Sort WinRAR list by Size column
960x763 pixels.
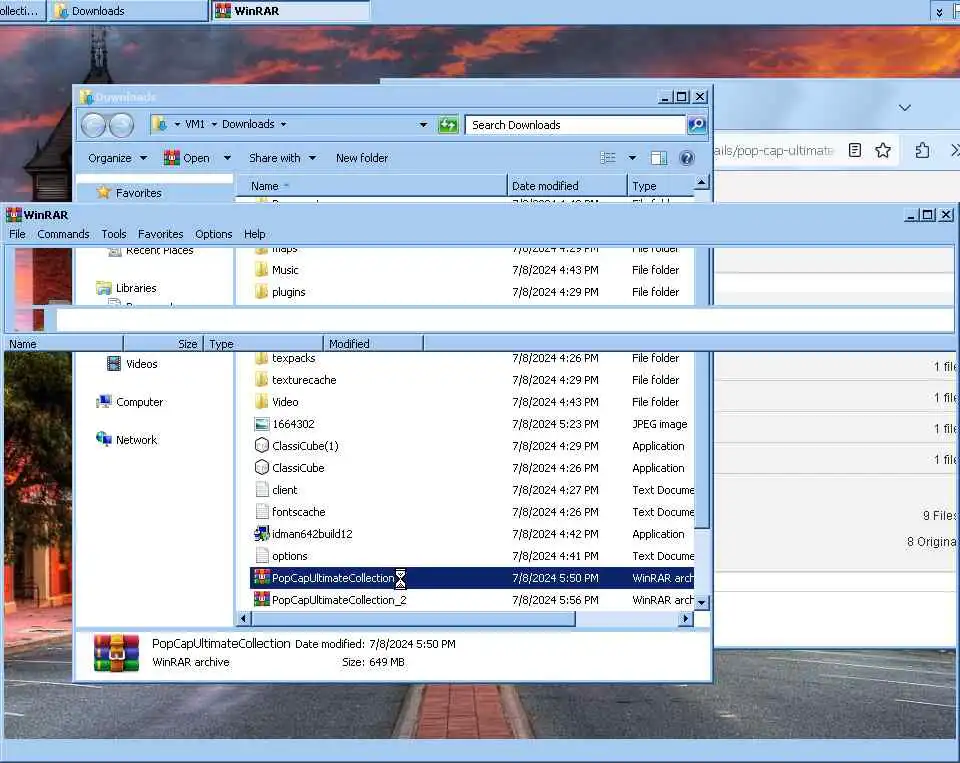(163, 344)
